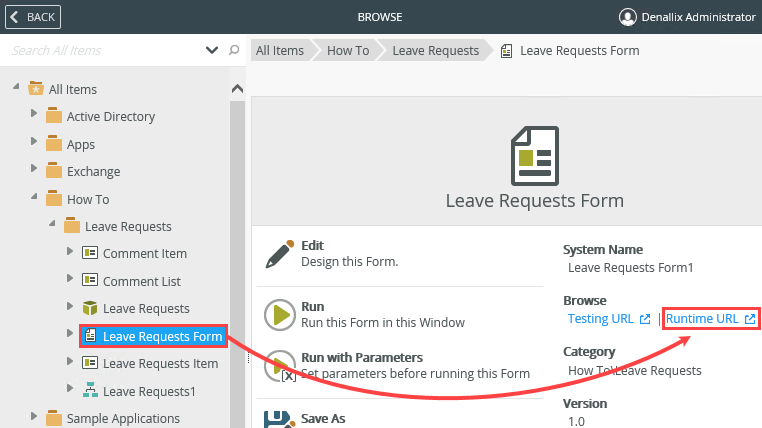762x428 pixels.
Task: Select Leave Requests Item in tree
Action: (160, 363)
